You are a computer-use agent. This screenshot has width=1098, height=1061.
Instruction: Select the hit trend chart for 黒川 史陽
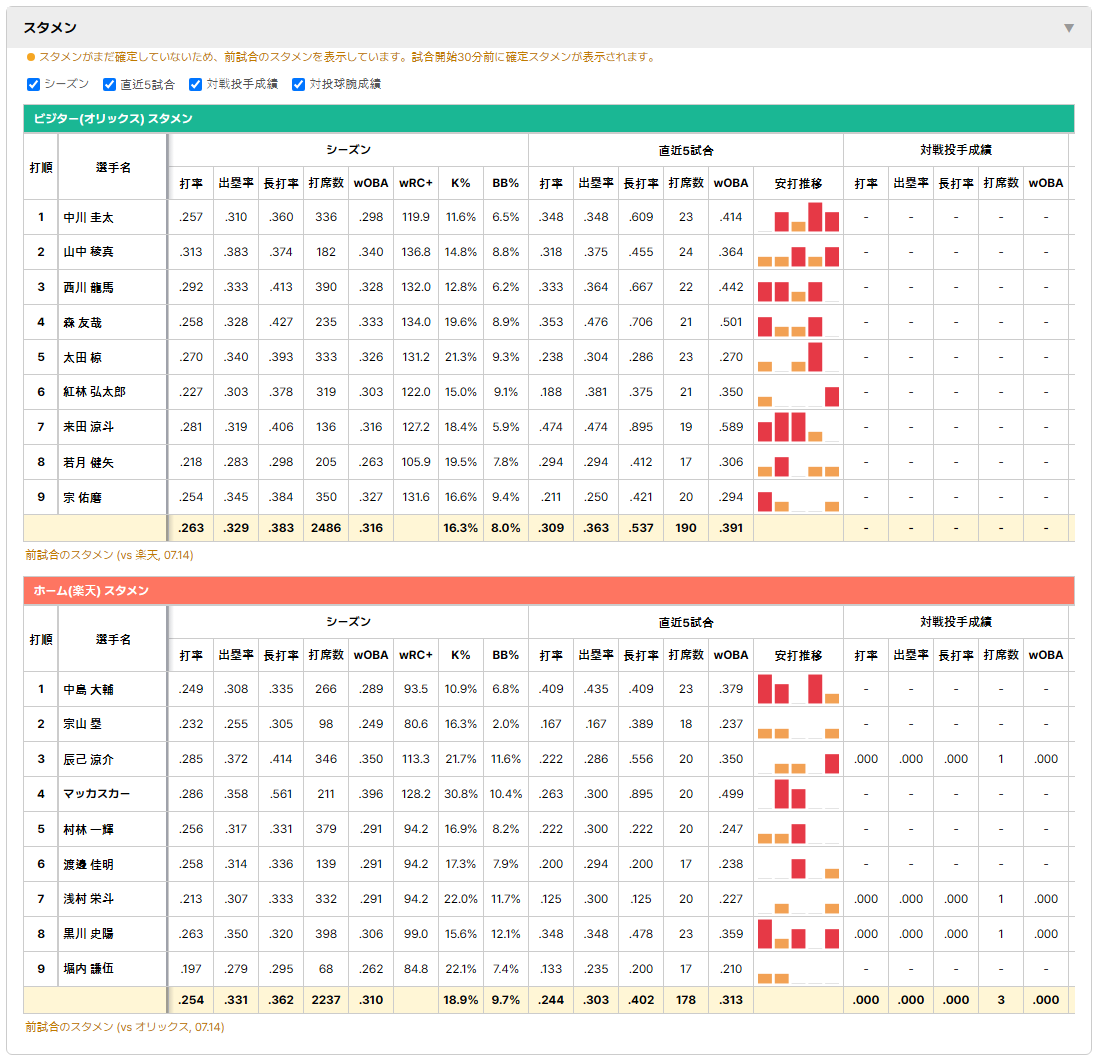[x=798, y=934]
